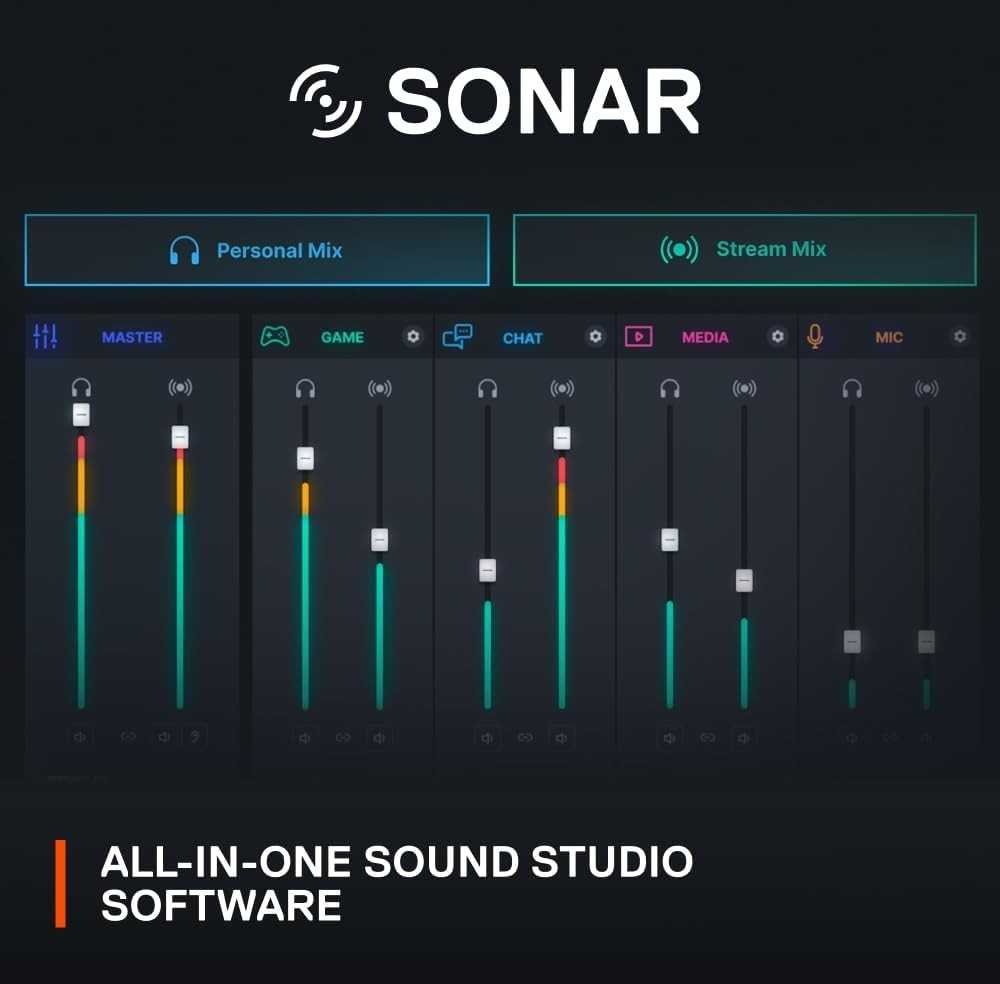Click the Chat stream mix fader handle
The width and height of the screenshot is (1000, 984).
[562, 437]
